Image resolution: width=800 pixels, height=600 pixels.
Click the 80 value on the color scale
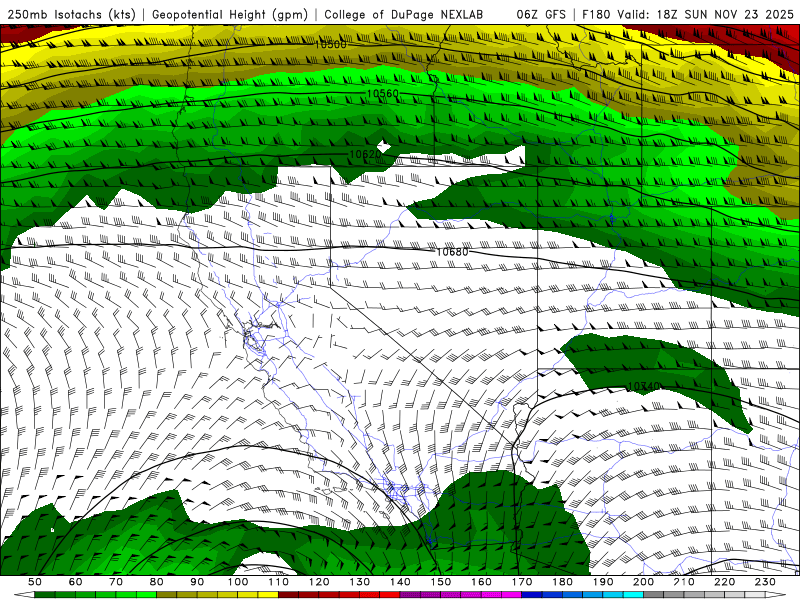[157, 582]
